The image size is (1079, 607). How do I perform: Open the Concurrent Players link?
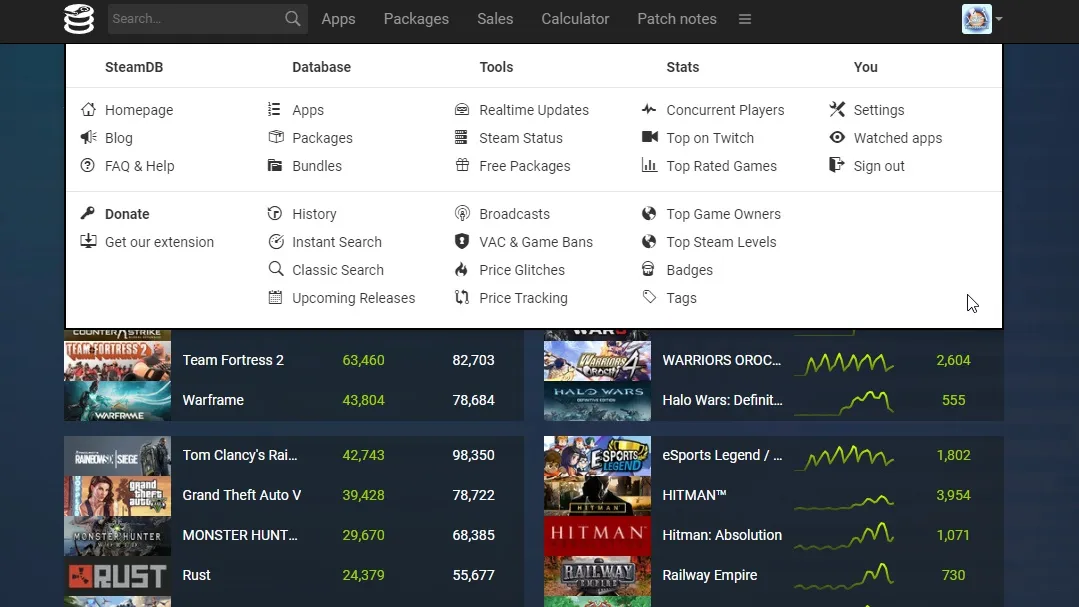[x=725, y=110]
